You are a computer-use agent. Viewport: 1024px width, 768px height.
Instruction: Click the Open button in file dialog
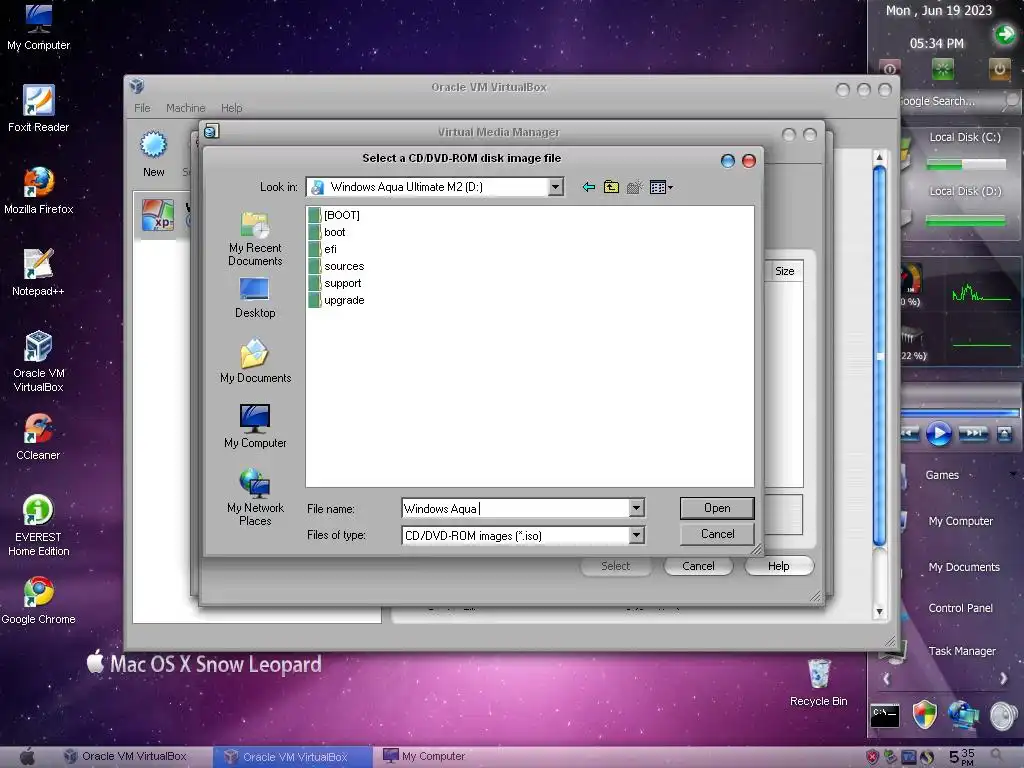click(717, 508)
